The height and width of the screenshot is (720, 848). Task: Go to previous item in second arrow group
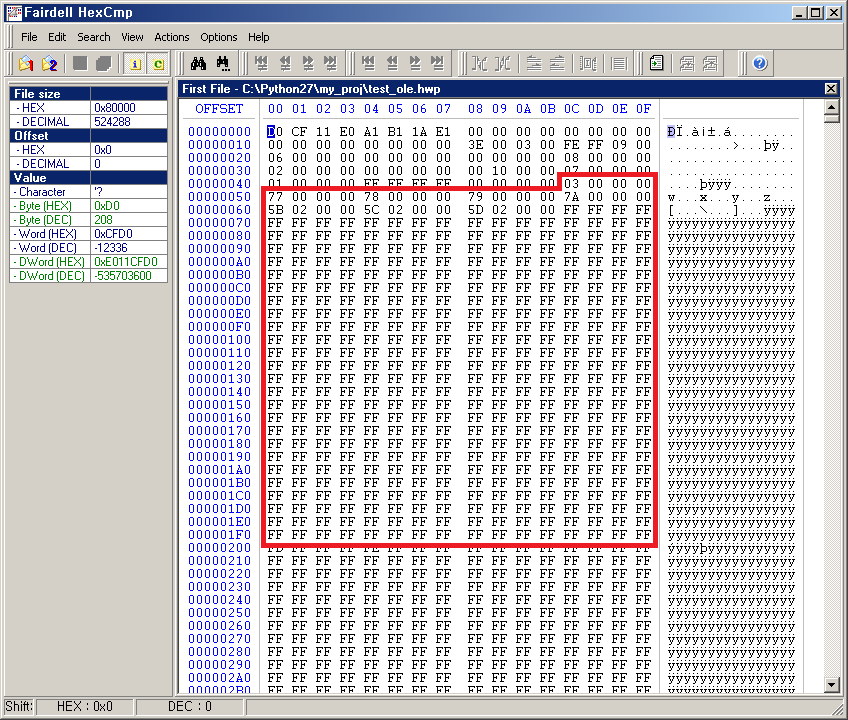pyautogui.click(x=392, y=64)
